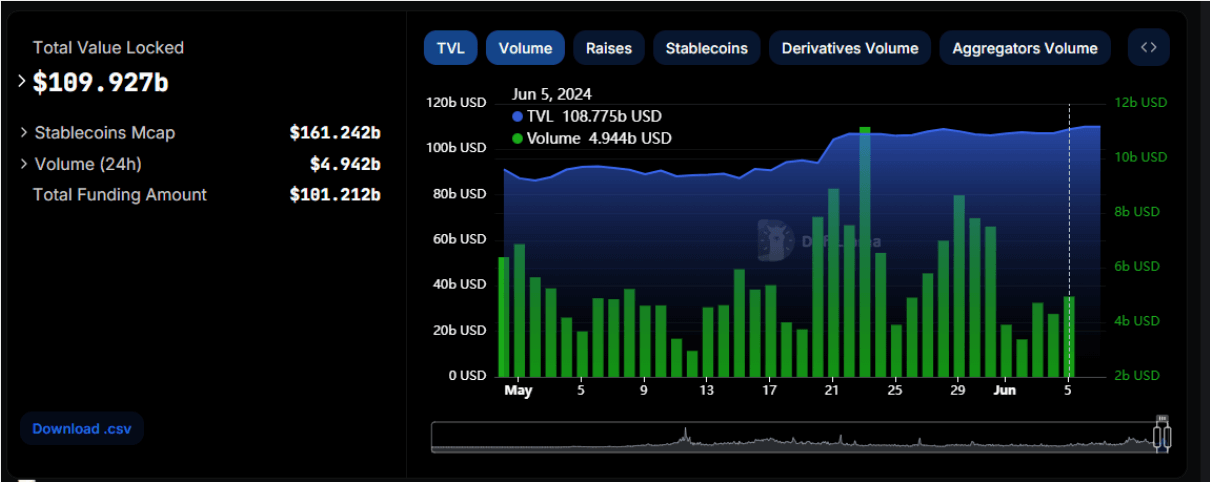The height and width of the screenshot is (482, 1210).
Task: Toggle the Volume chart series
Action: (x=525, y=47)
